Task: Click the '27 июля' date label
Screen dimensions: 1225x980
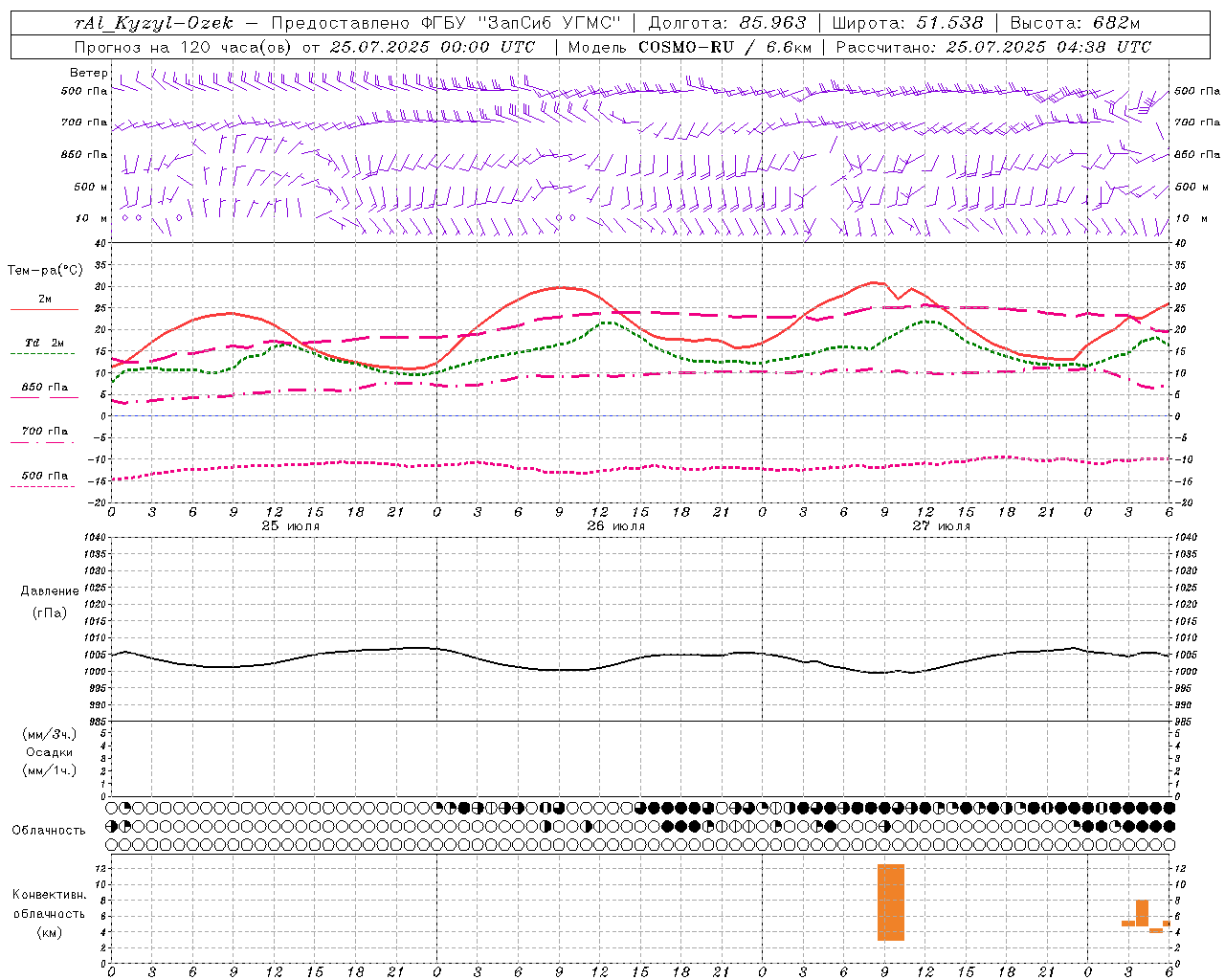Action: 942,526
